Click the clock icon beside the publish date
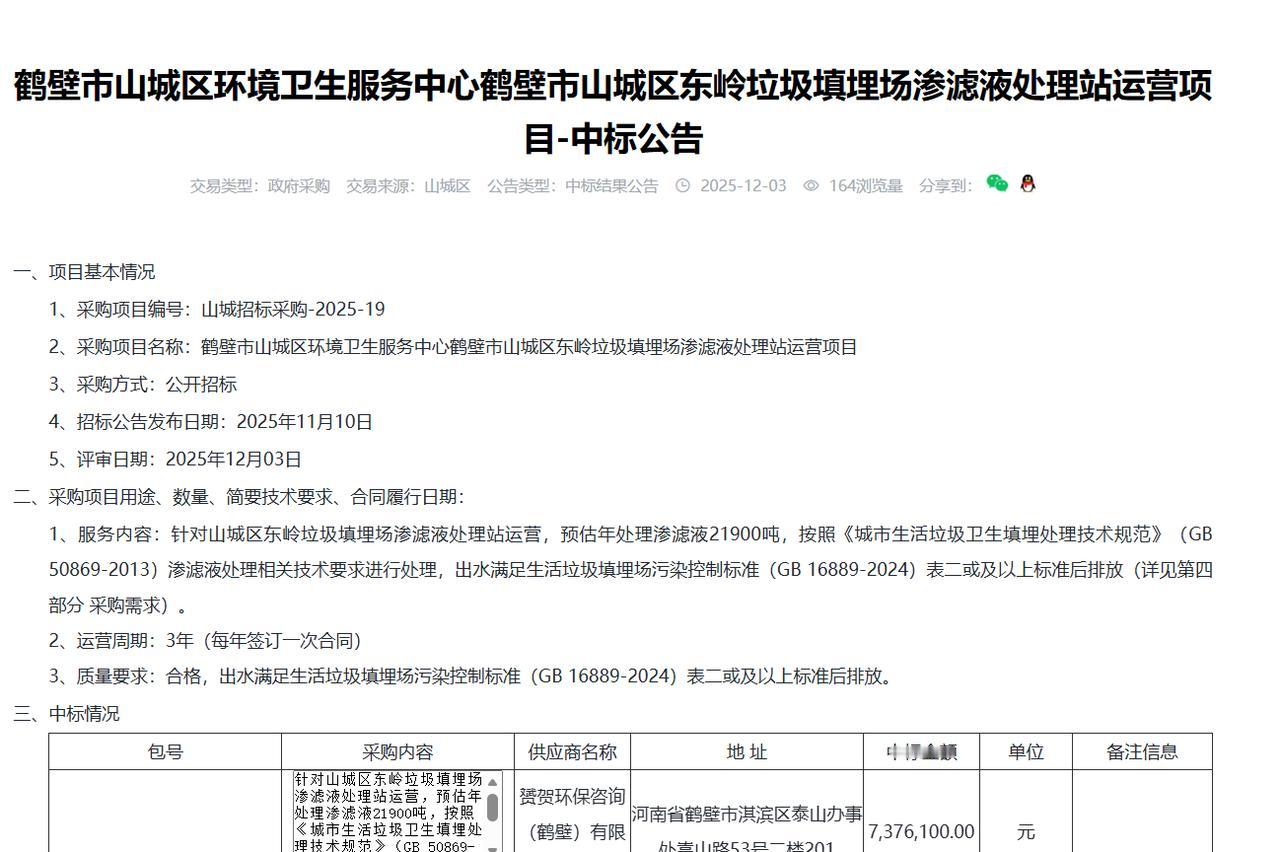Screen dimensions: 1280x852 [x=684, y=185]
